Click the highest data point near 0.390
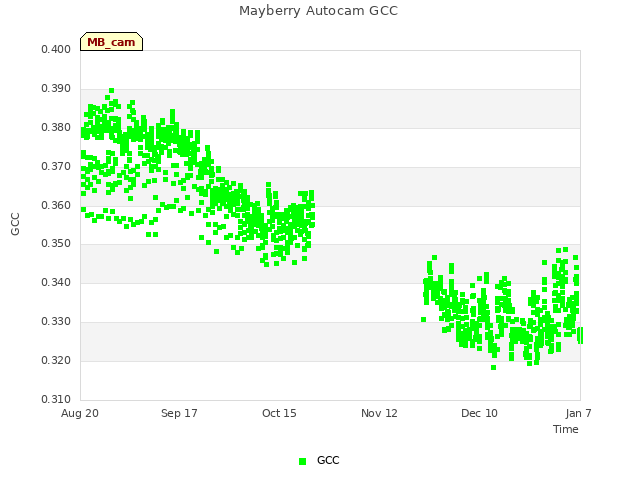 pyautogui.click(x=111, y=91)
